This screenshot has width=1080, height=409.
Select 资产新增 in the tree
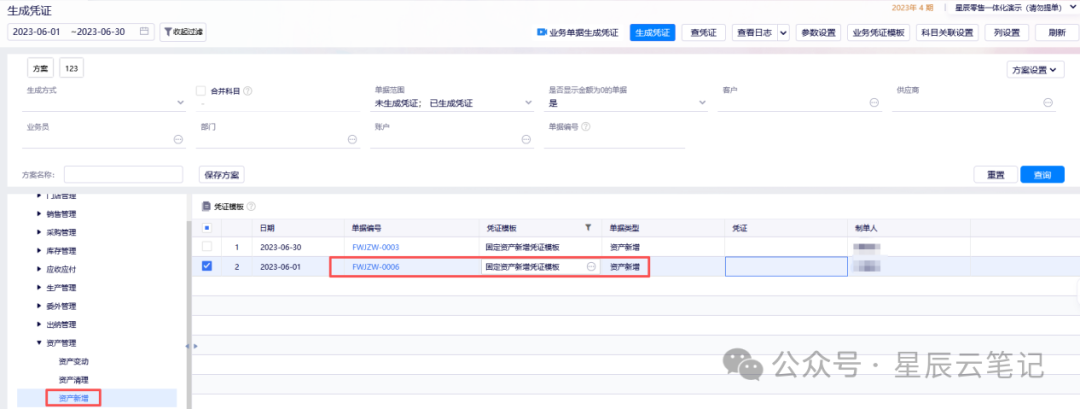coord(74,398)
